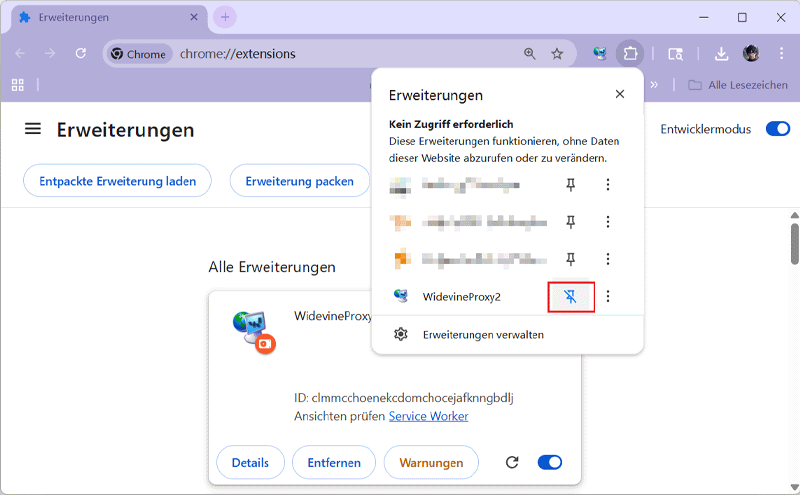800x495 pixels.
Task: Click the pinned WidevineProxy2 toolbar icon
Action: (x=600, y=53)
